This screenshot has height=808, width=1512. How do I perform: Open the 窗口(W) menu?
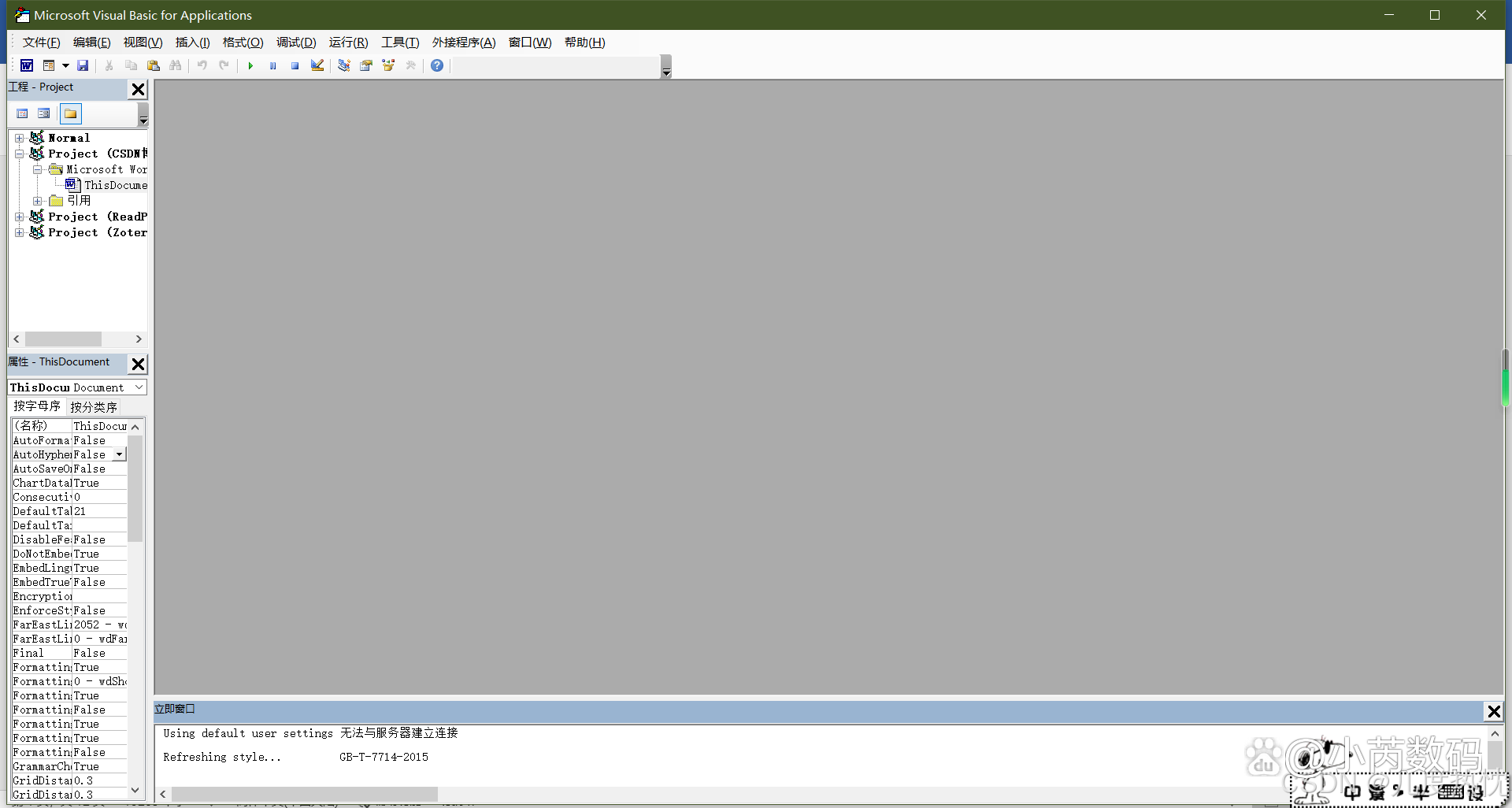click(x=530, y=43)
